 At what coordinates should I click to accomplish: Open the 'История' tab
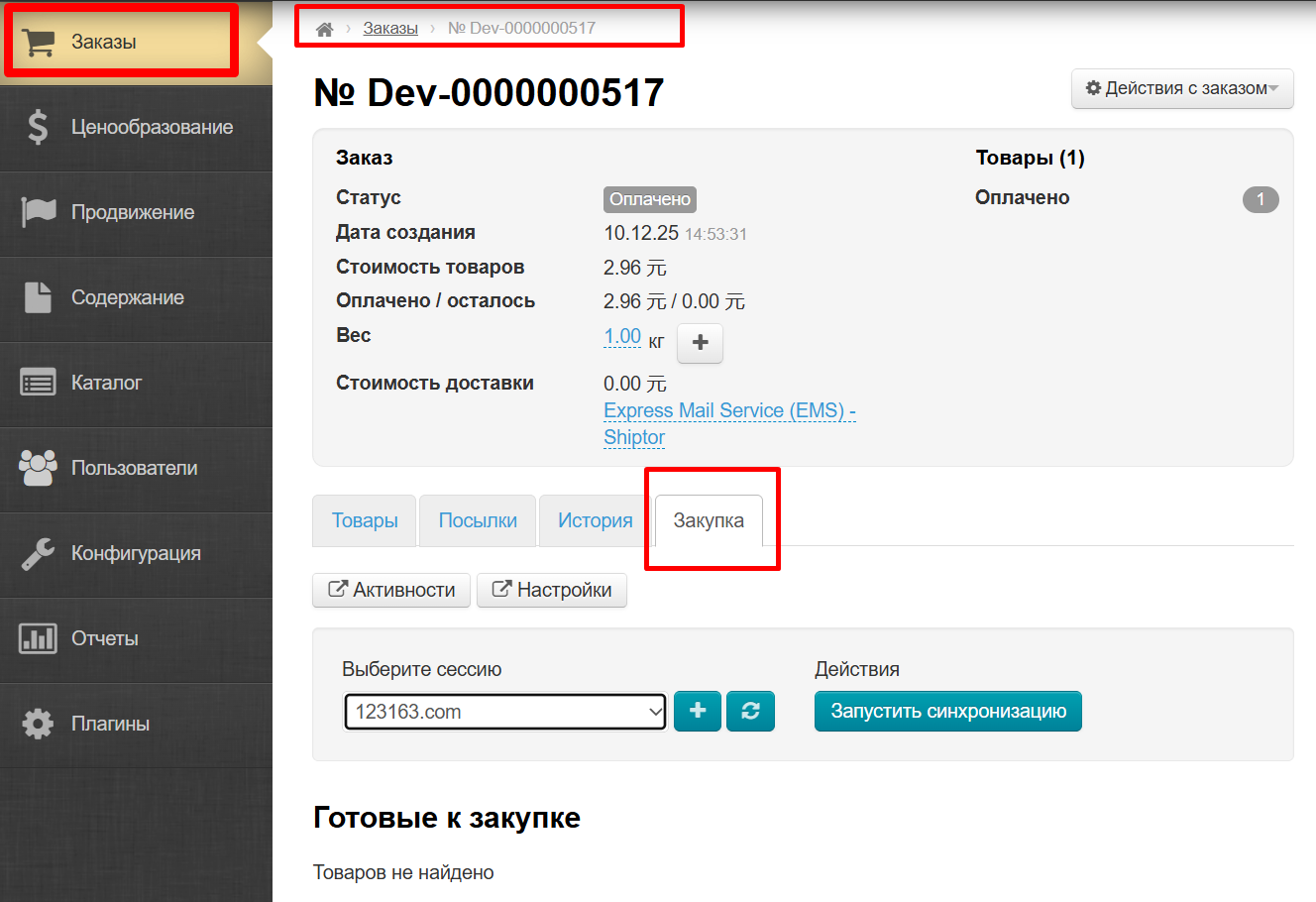(595, 520)
